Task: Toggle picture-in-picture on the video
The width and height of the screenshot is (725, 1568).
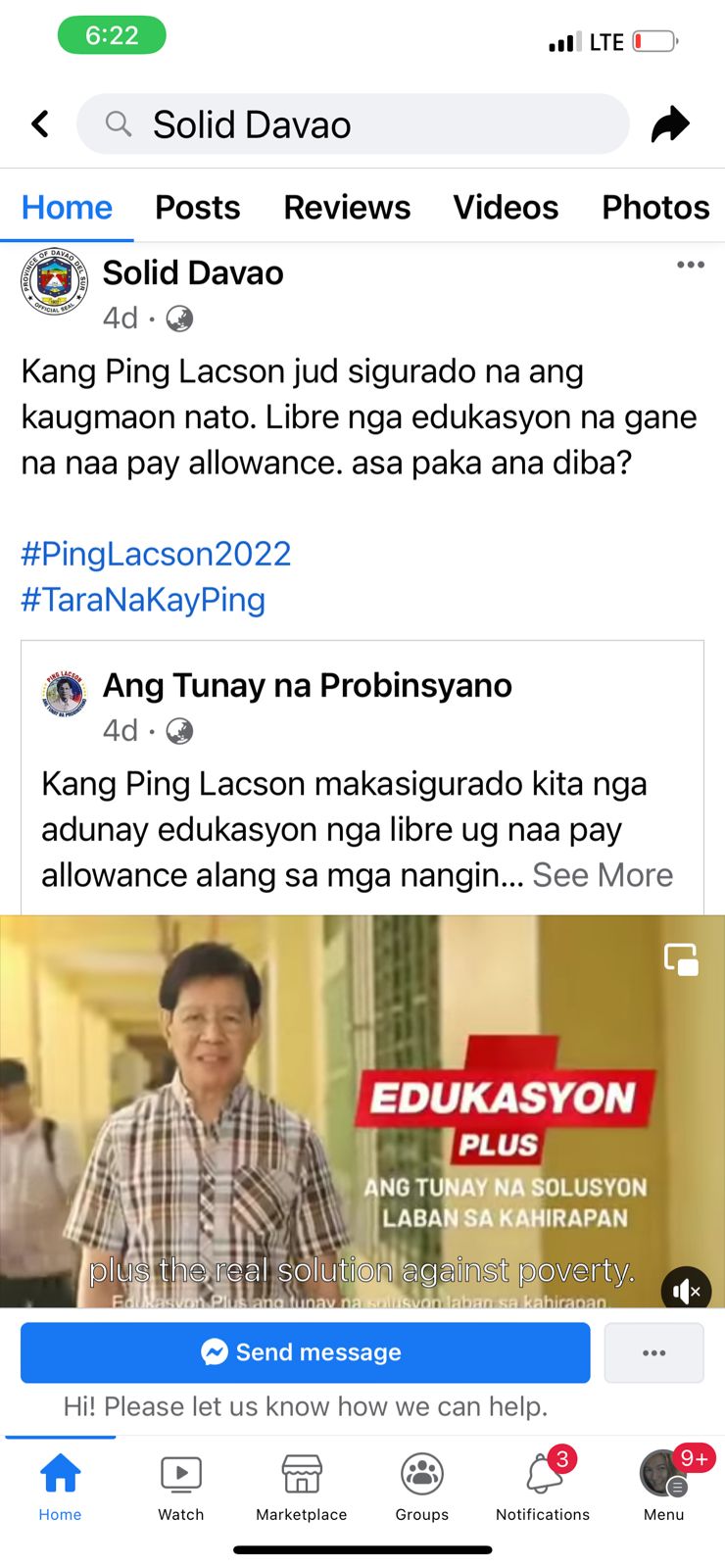Action: (x=681, y=959)
